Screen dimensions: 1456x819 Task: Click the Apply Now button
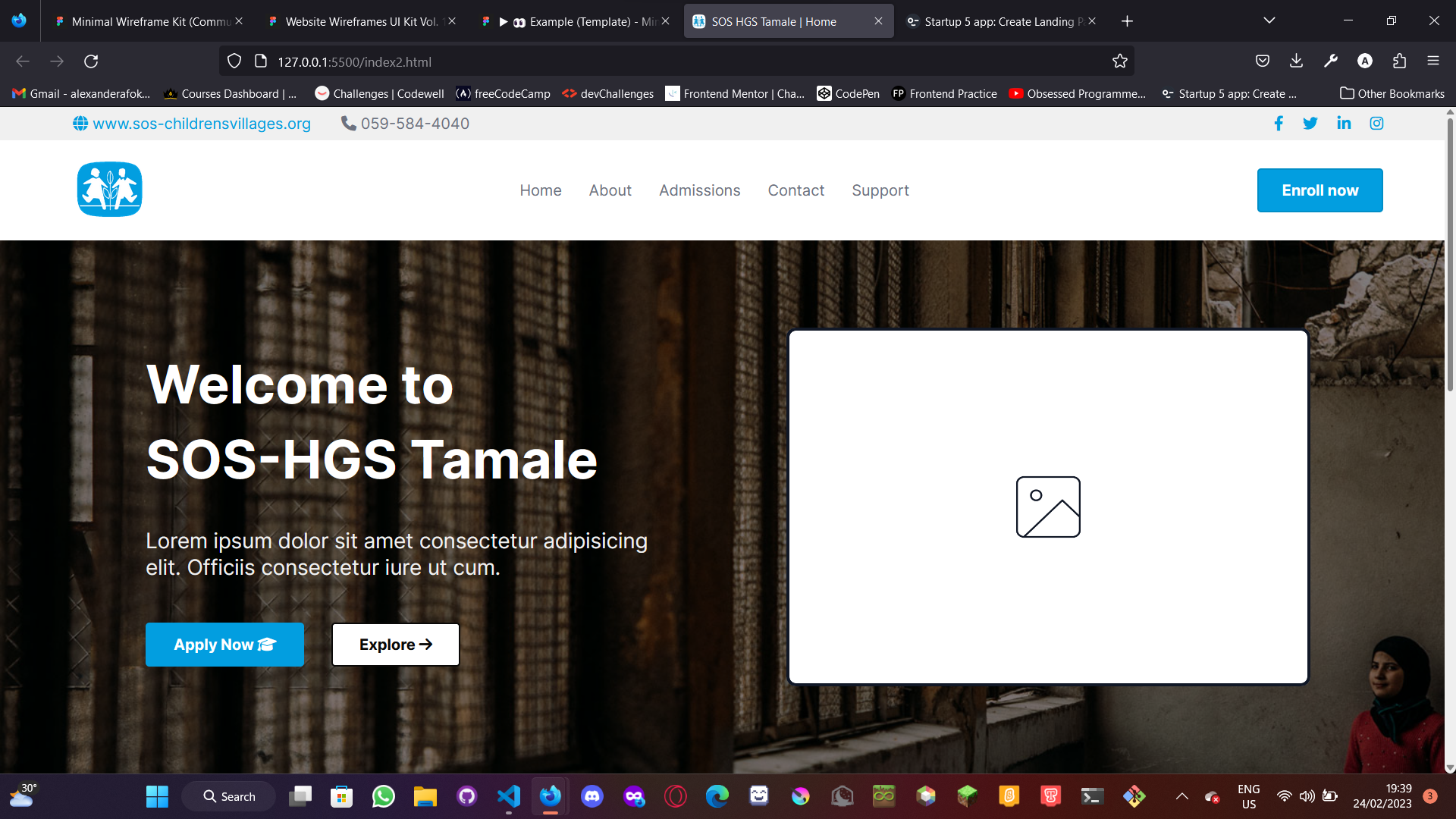pos(224,645)
